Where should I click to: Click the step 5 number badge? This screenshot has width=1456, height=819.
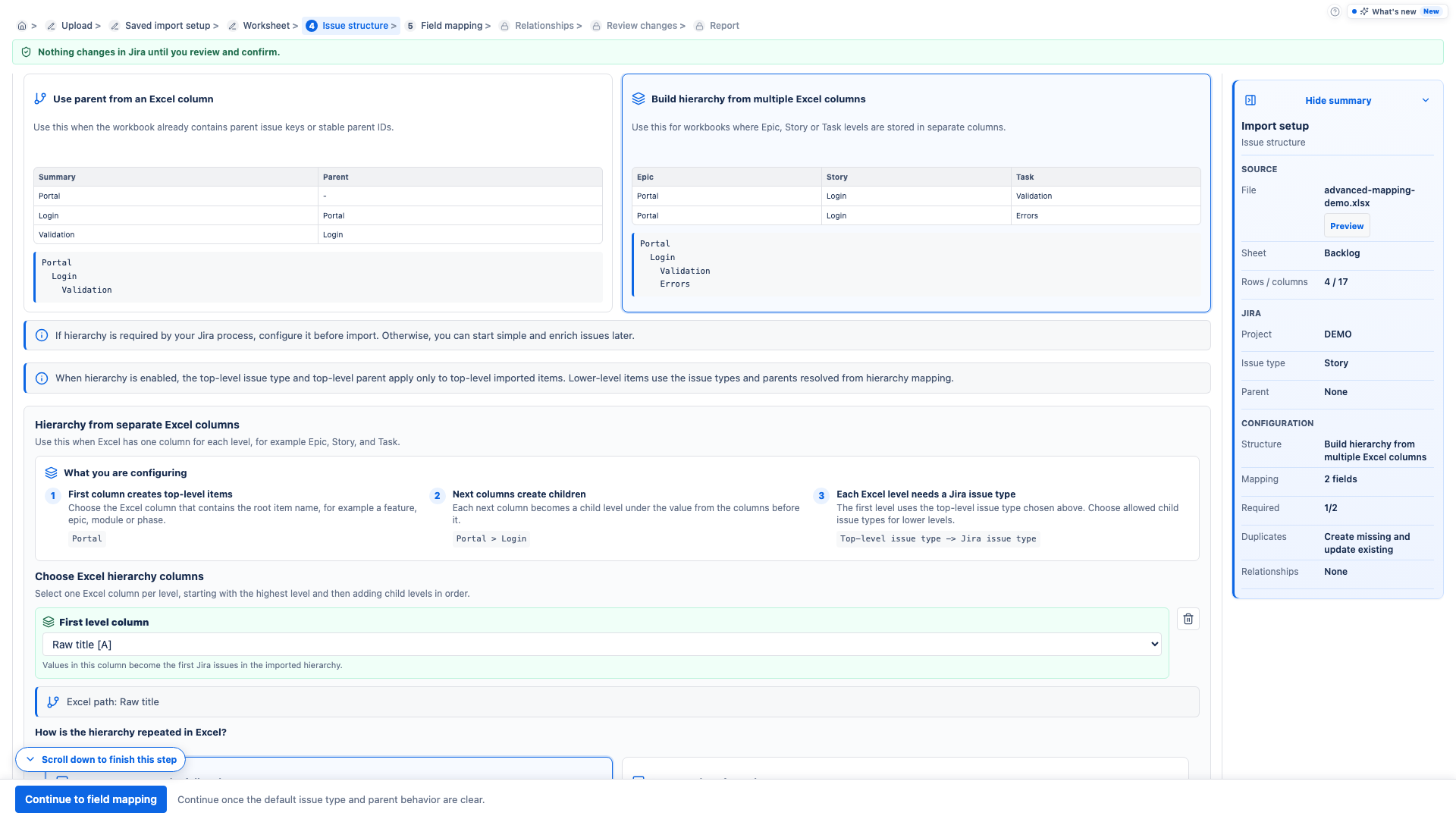pyautogui.click(x=410, y=26)
